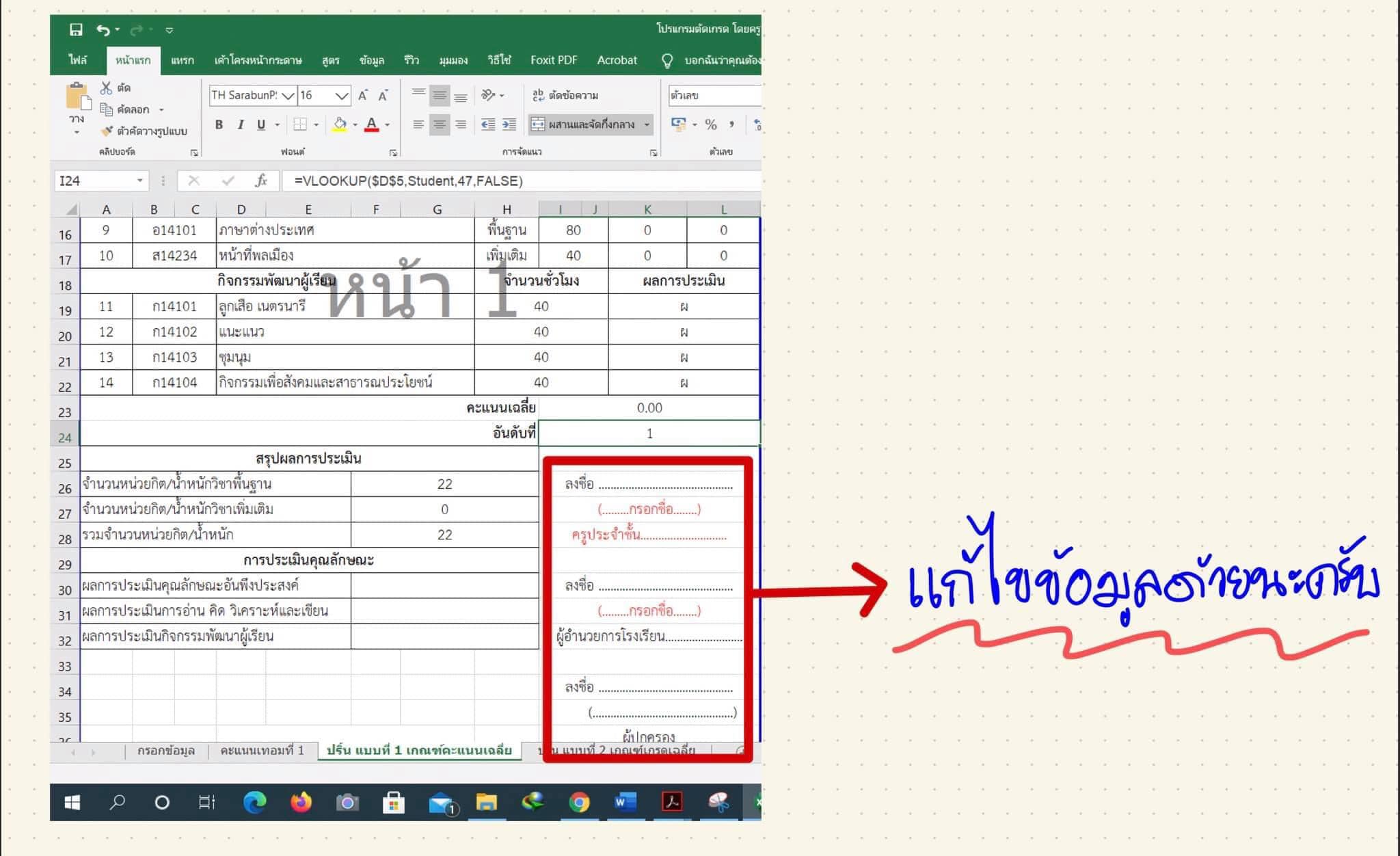
Task: Expand the Borders dropdown arrow
Action: pos(316,124)
